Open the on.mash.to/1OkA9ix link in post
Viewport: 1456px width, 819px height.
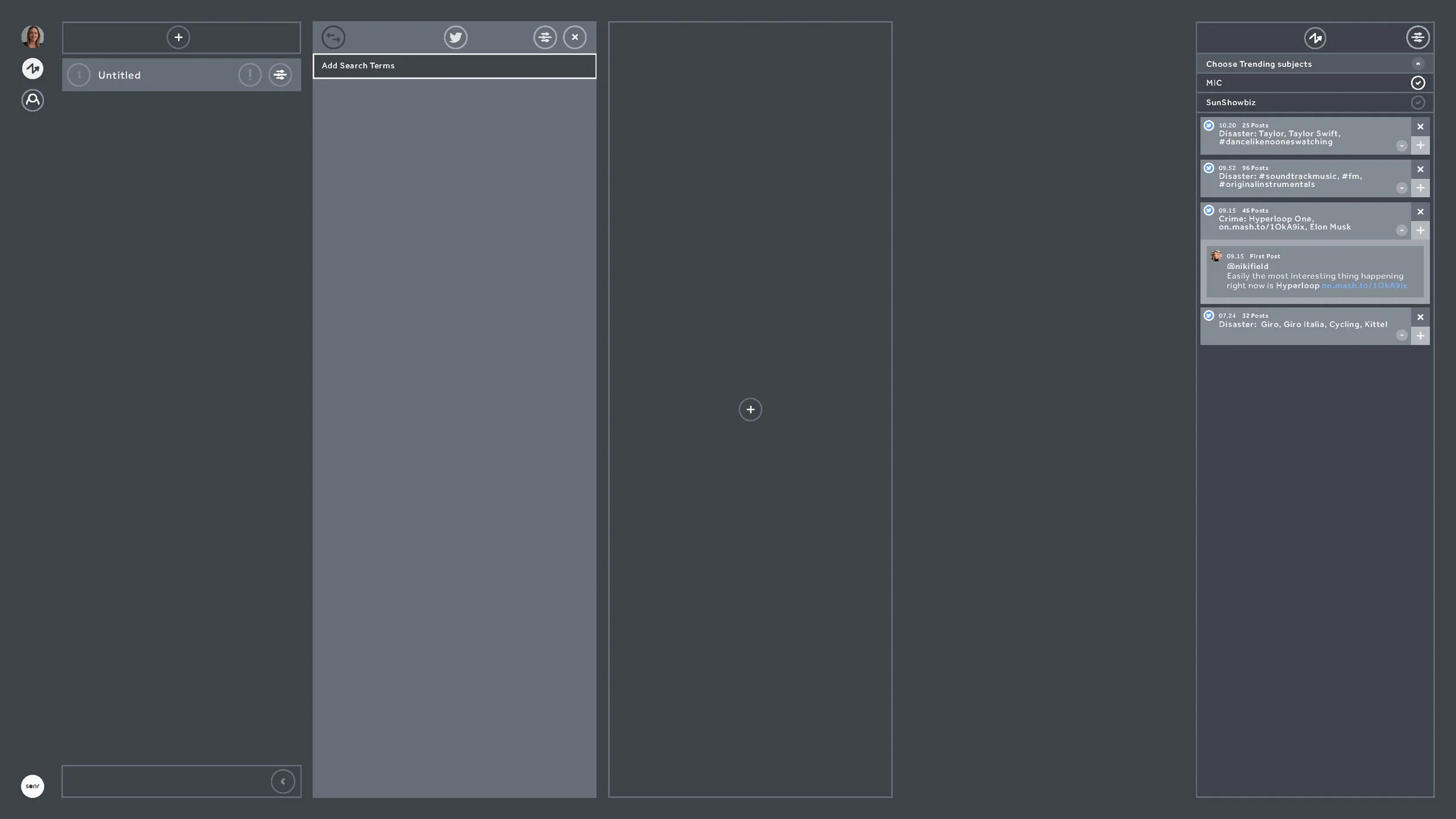click(x=1364, y=286)
